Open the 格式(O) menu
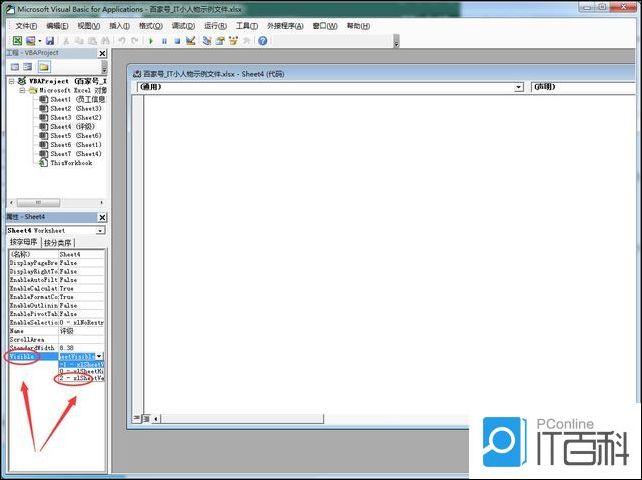Image resolution: width=642 pixels, height=480 pixels. click(x=151, y=26)
